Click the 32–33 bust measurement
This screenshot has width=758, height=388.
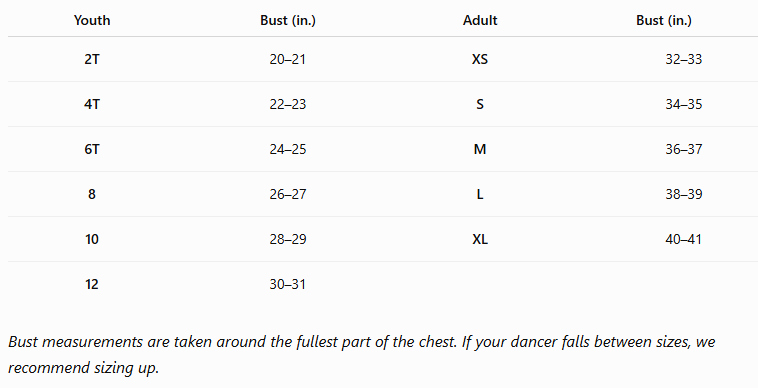coord(684,59)
